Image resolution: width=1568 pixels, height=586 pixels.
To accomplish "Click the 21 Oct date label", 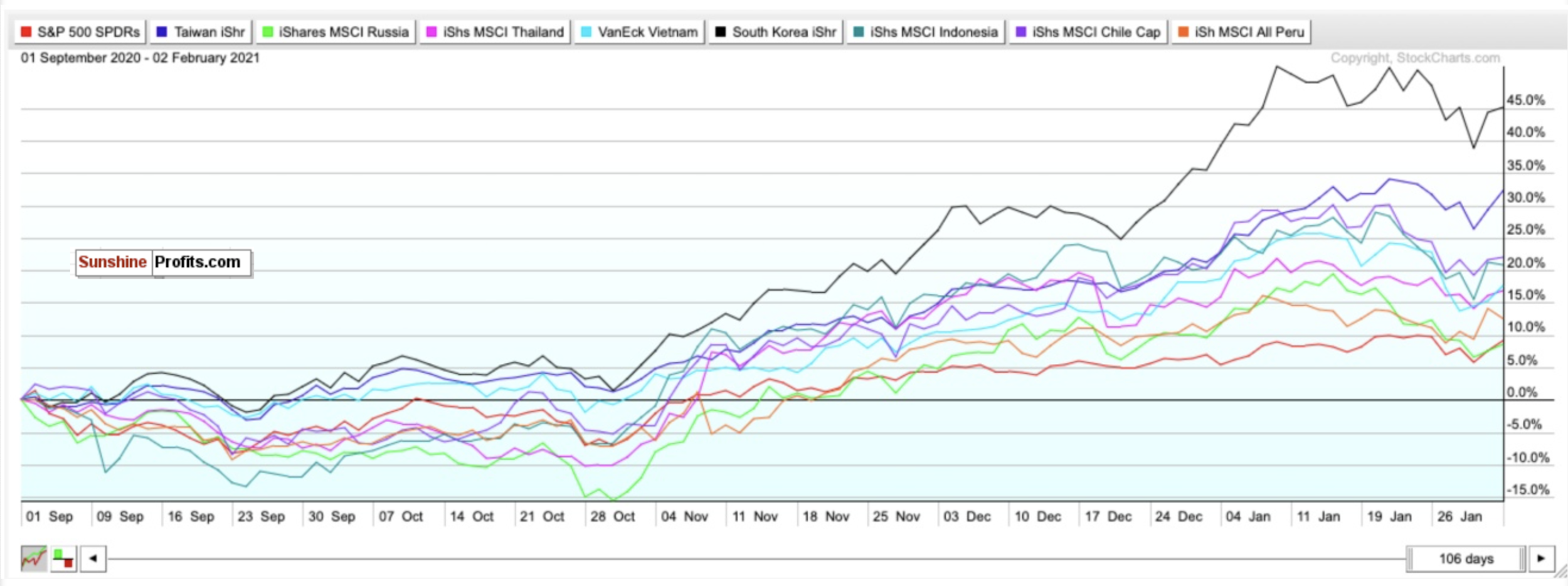I will (542, 516).
